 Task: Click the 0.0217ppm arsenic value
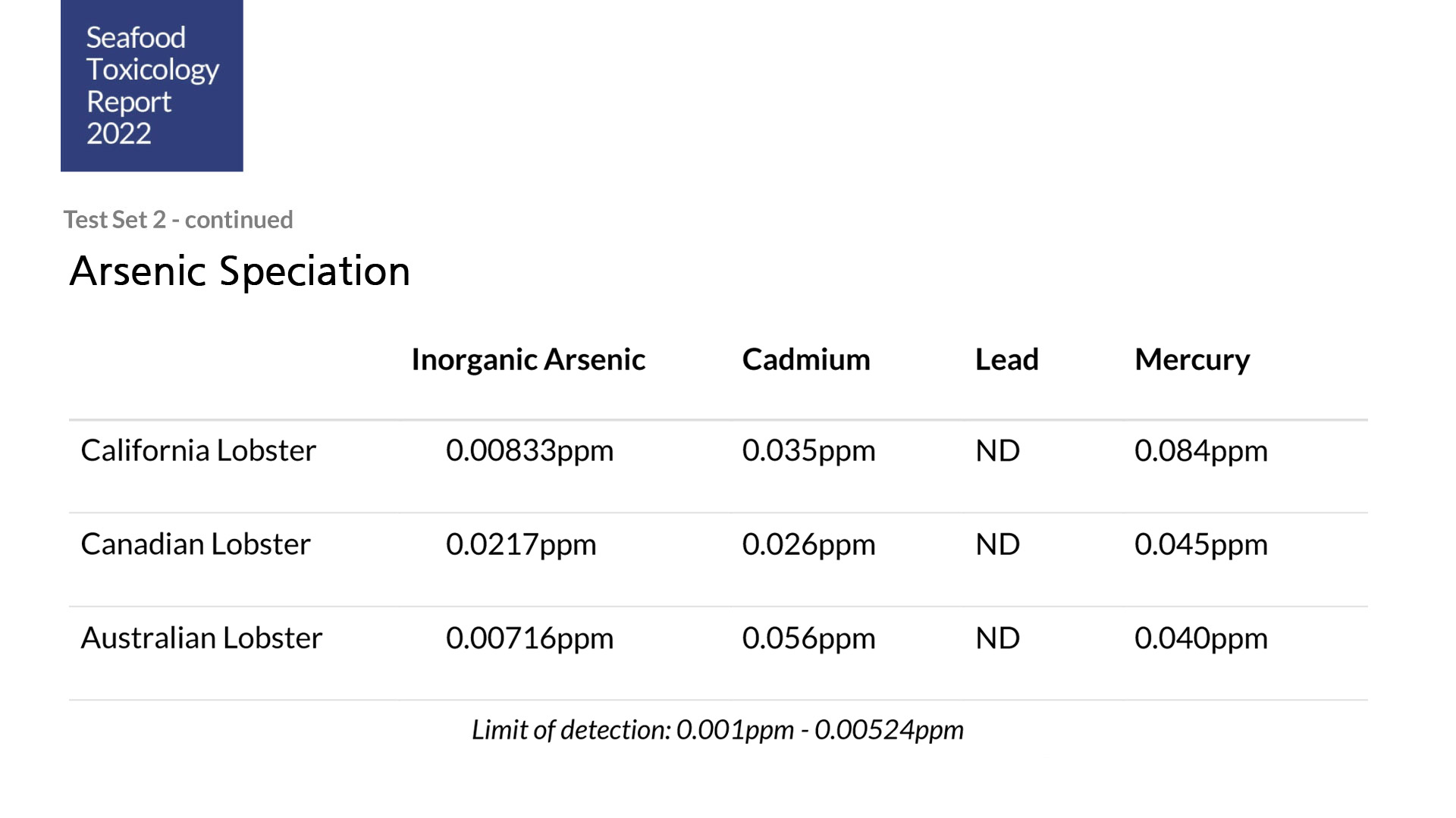(x=521, y=544)
